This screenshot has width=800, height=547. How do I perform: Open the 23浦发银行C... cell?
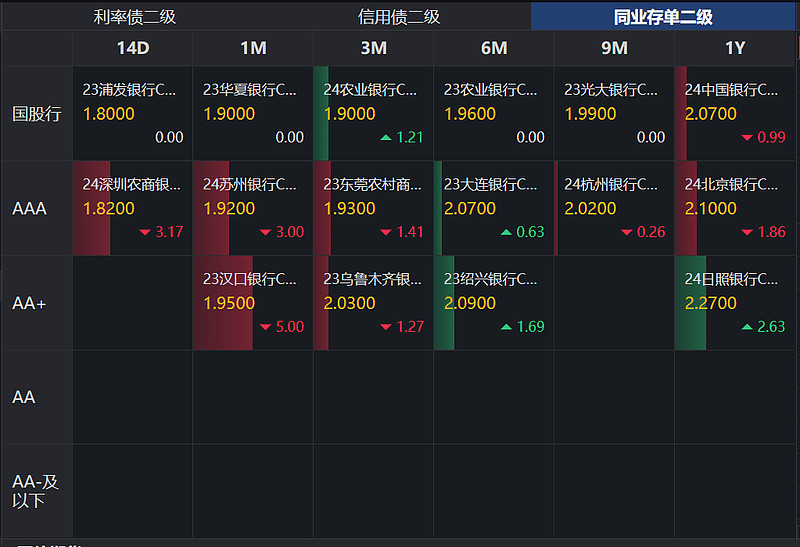coord(133,113)
